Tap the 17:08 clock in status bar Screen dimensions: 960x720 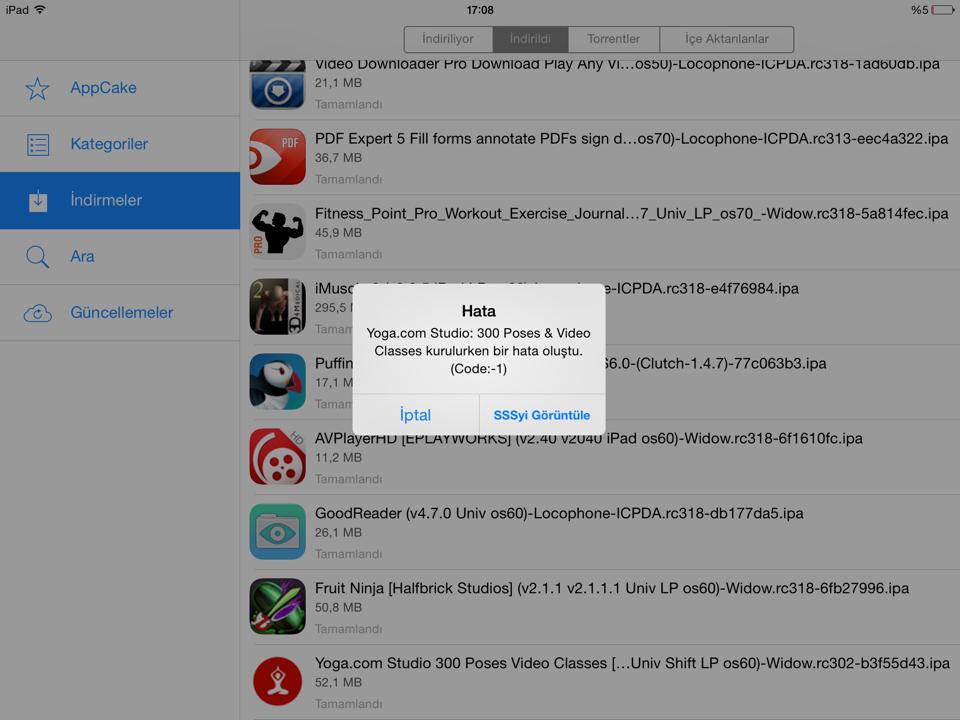[x=480, y=10]
